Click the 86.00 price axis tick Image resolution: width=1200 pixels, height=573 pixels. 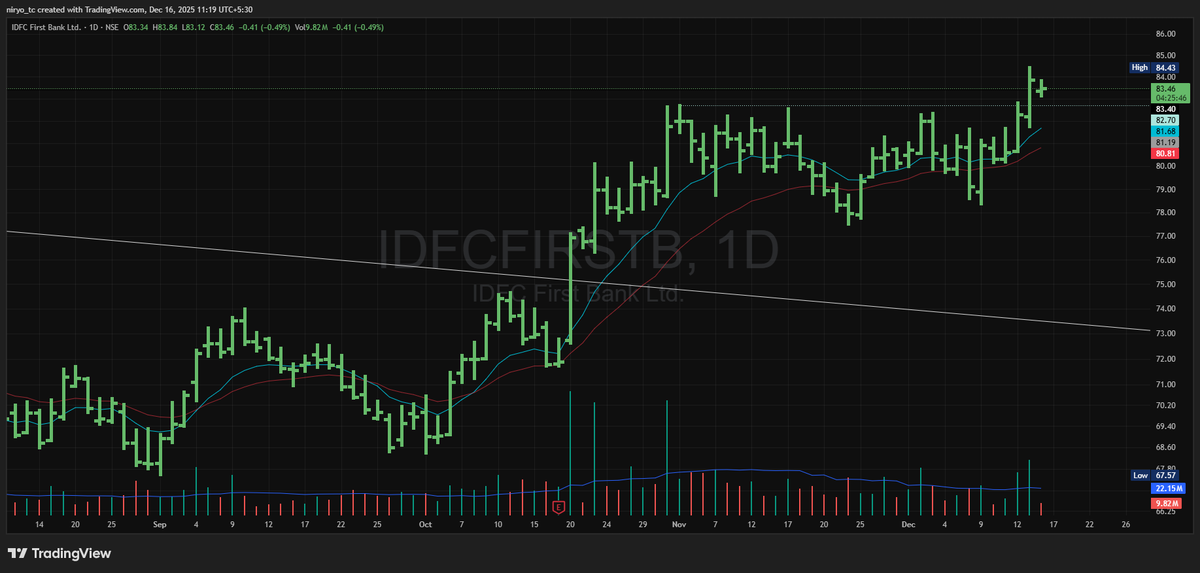(1165, 33)
